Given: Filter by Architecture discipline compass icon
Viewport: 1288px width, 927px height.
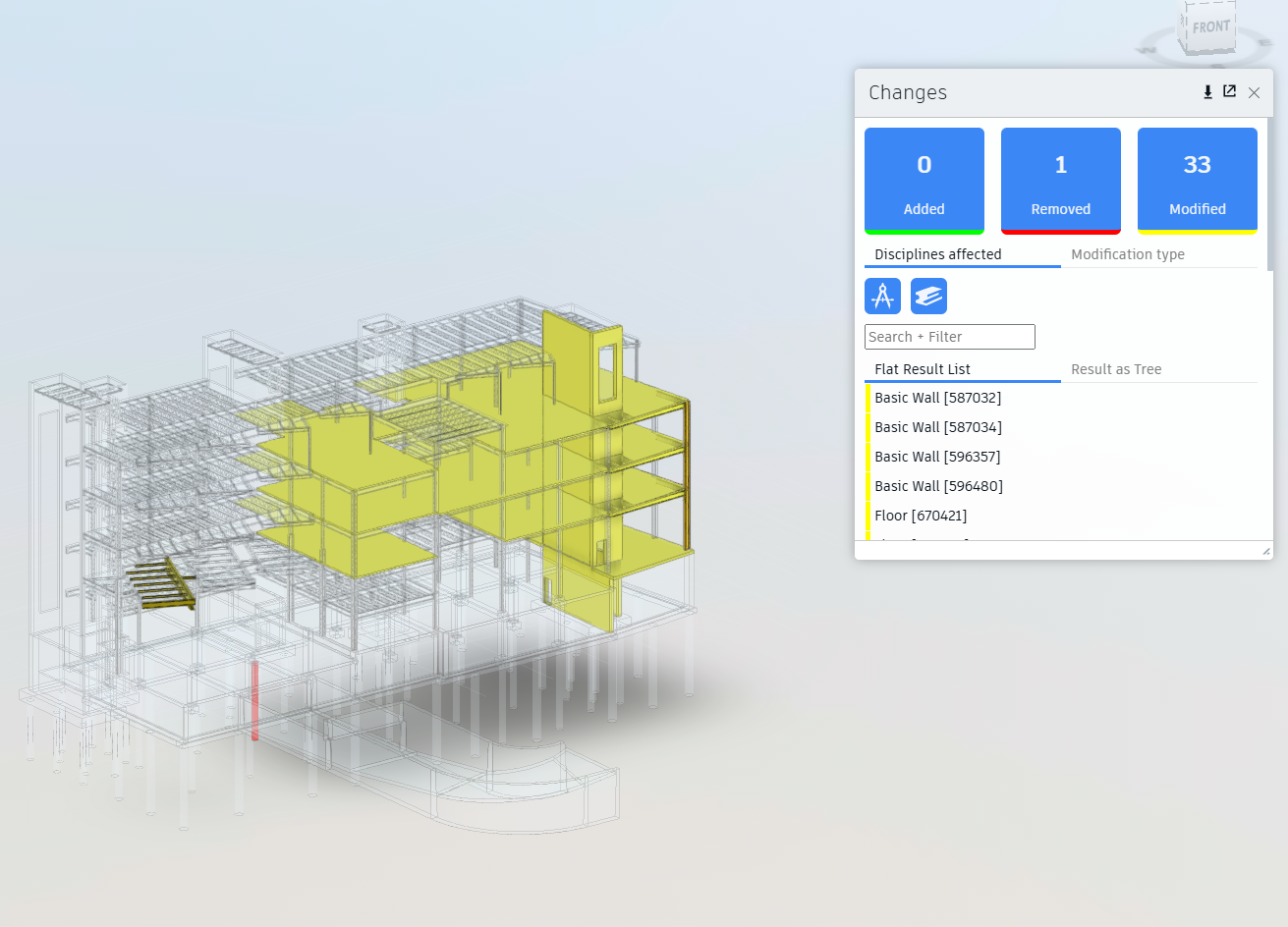Looking at the screenshot, I should (882, 297).
